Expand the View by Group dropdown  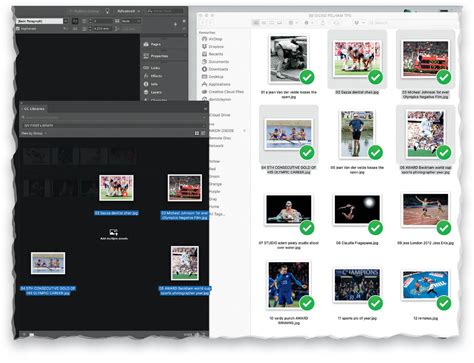coord(34,133)
